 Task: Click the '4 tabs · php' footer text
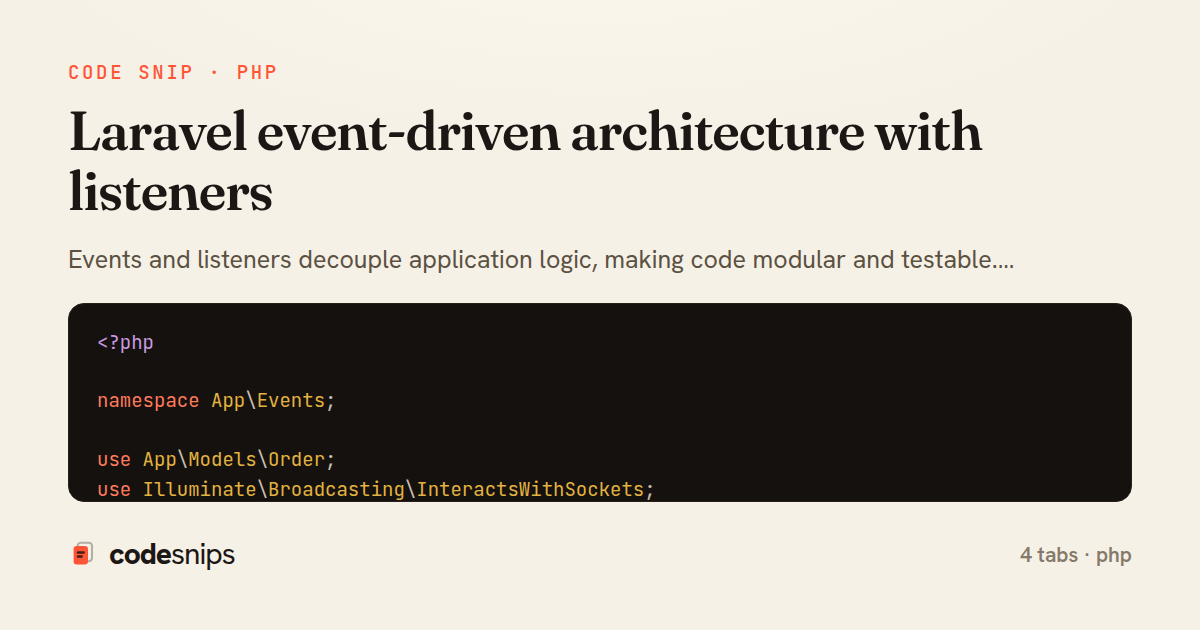coord(1076,555)
